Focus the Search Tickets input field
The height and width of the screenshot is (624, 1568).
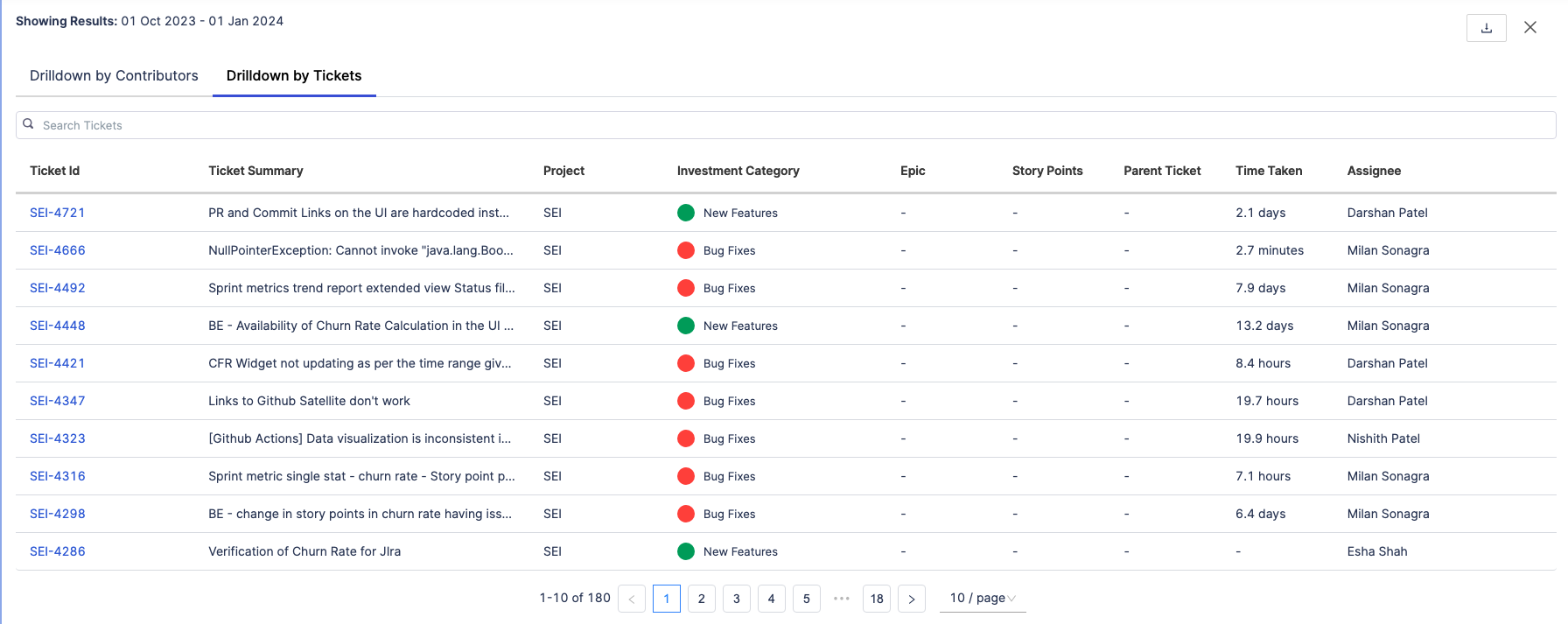click(x=787, y=125)
